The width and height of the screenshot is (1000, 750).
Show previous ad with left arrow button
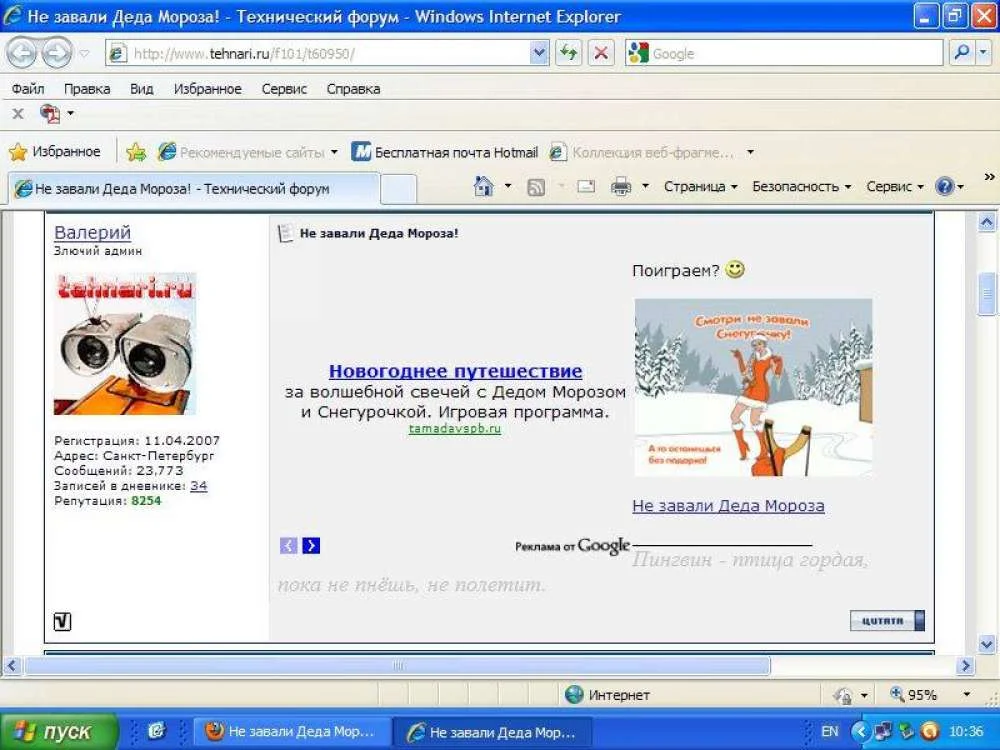coord(288,545)
